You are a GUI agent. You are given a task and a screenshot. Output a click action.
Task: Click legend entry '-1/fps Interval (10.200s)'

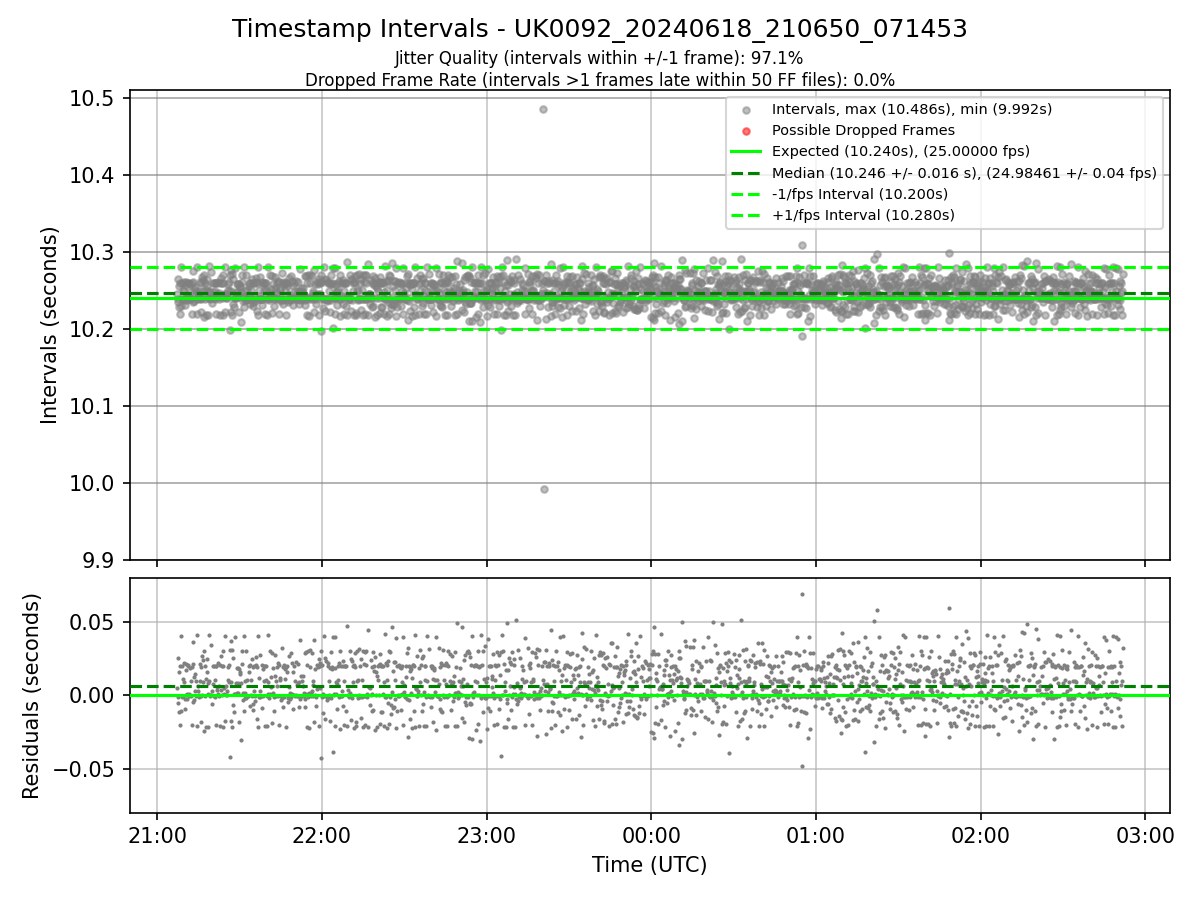(x=860, y=194)
